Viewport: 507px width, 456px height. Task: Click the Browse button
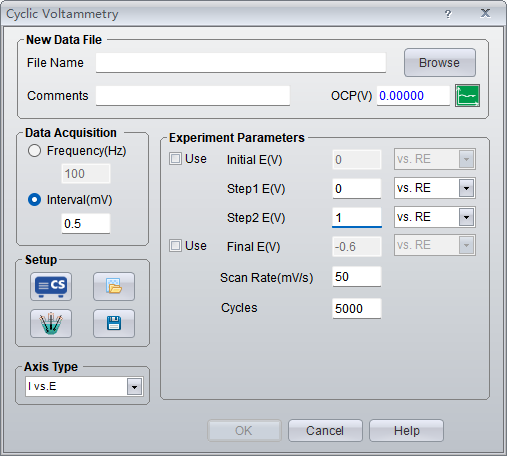click(440, 62)
